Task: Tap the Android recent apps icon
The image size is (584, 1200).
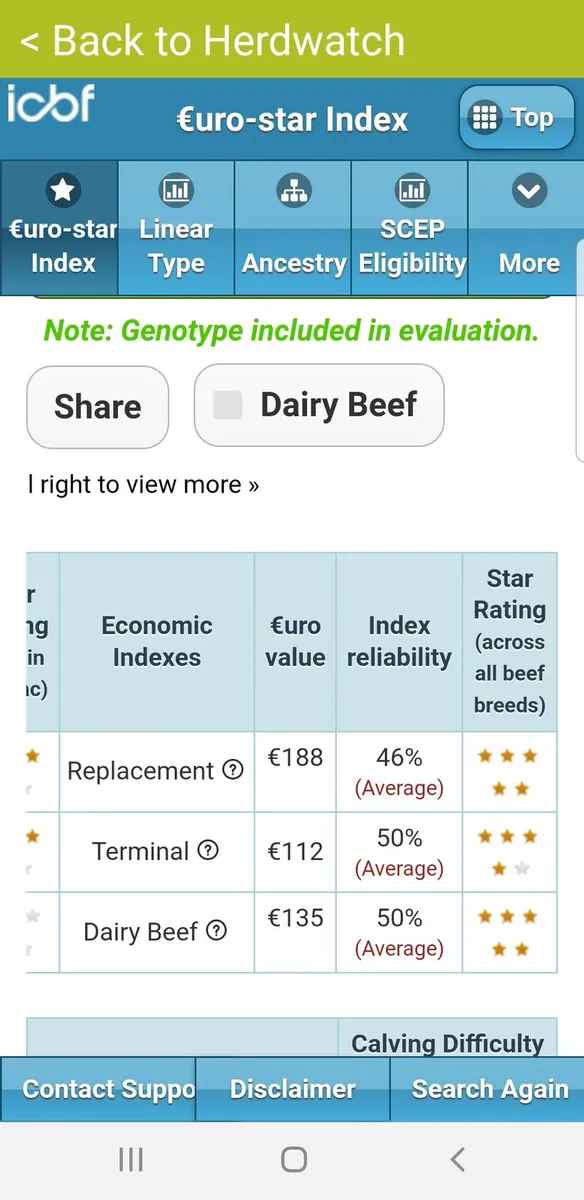Action: (131, 1159)
